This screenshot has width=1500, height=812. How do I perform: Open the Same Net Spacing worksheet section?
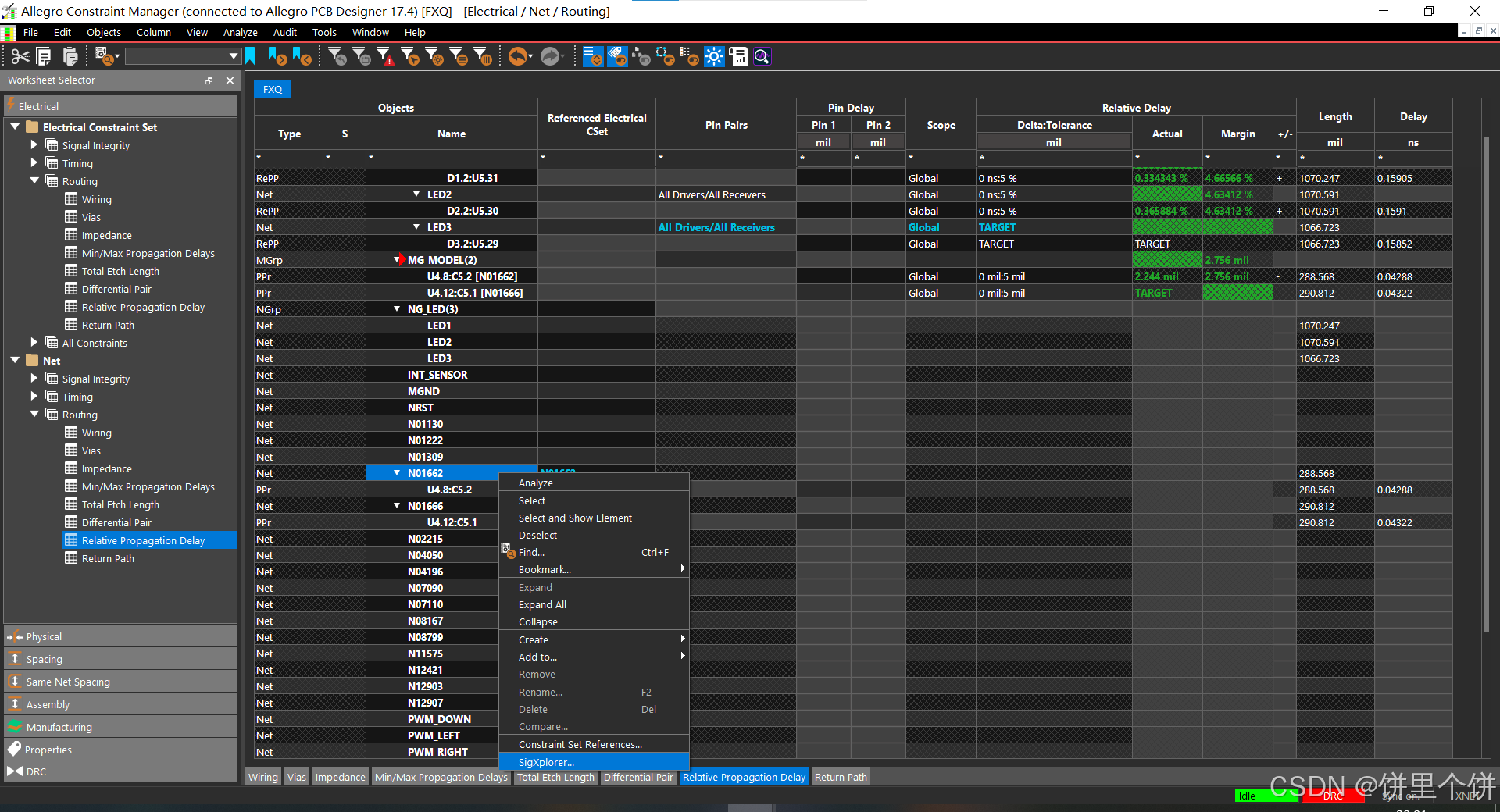click(120, 682)
